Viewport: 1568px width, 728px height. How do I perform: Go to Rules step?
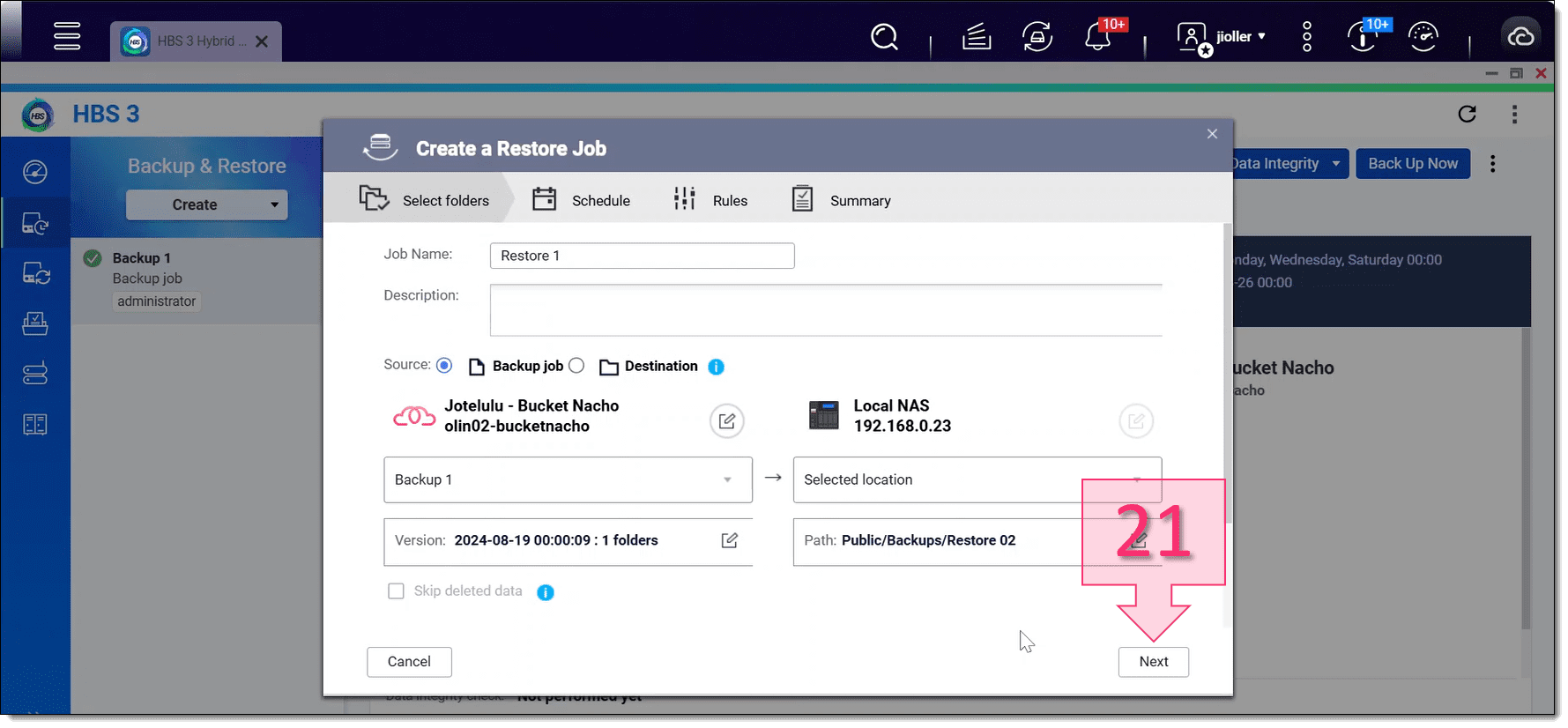[710, 200]
